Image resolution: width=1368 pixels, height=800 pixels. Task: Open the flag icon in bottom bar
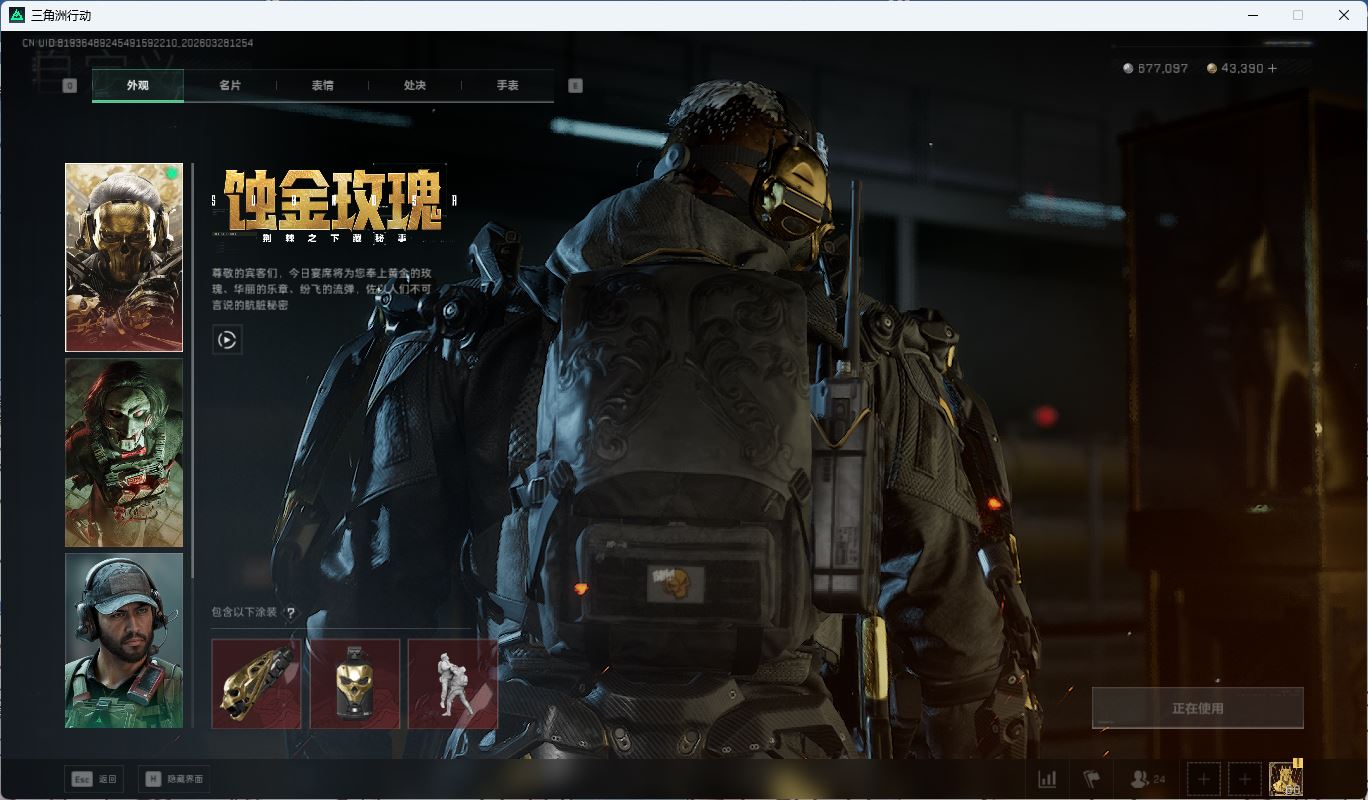(1091, 779)
